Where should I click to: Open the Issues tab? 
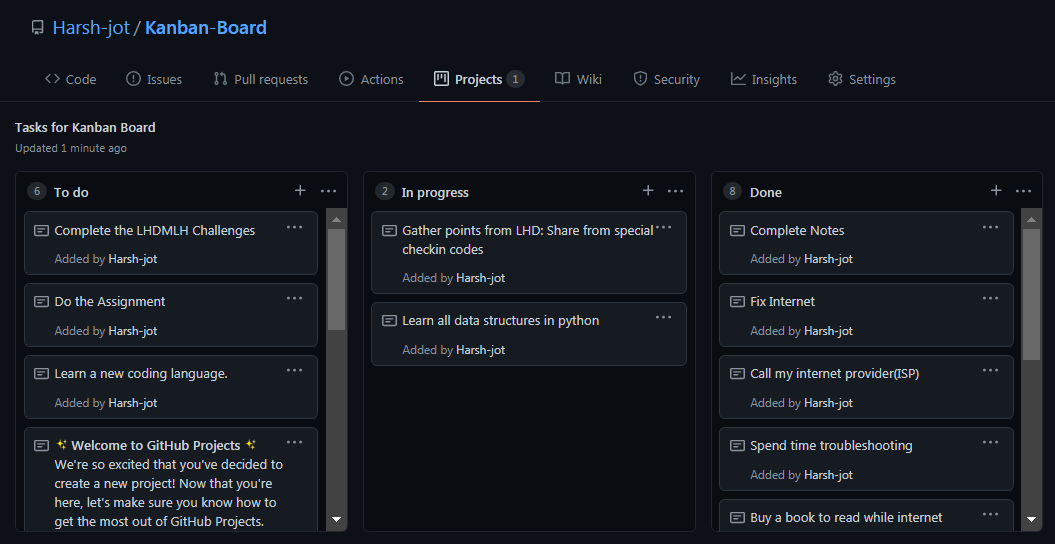tap(154, 79)
